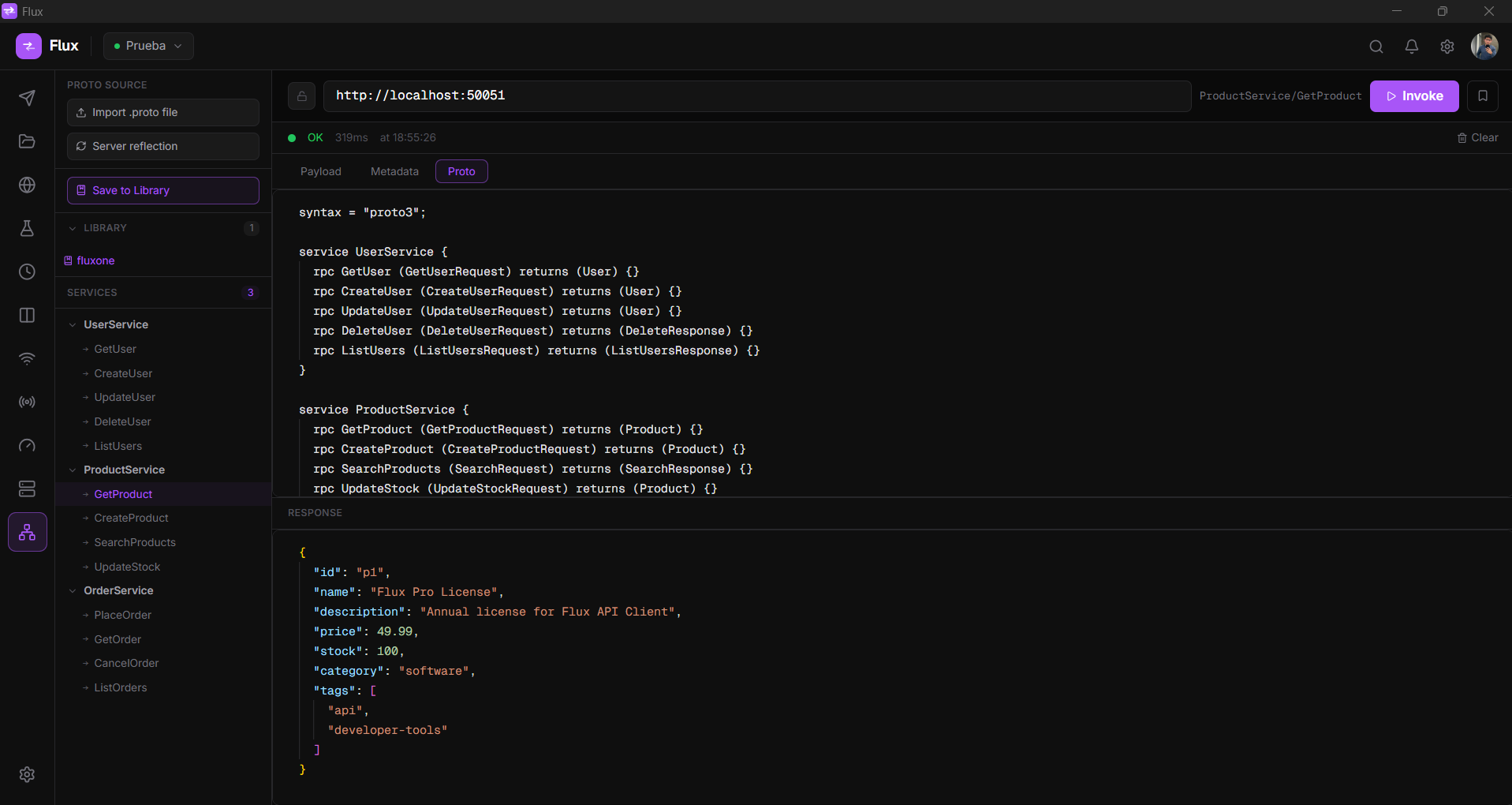Click the LIBRARY count badge 1
The height and width of the screenshot is (805, 1512).
[252, 228]
